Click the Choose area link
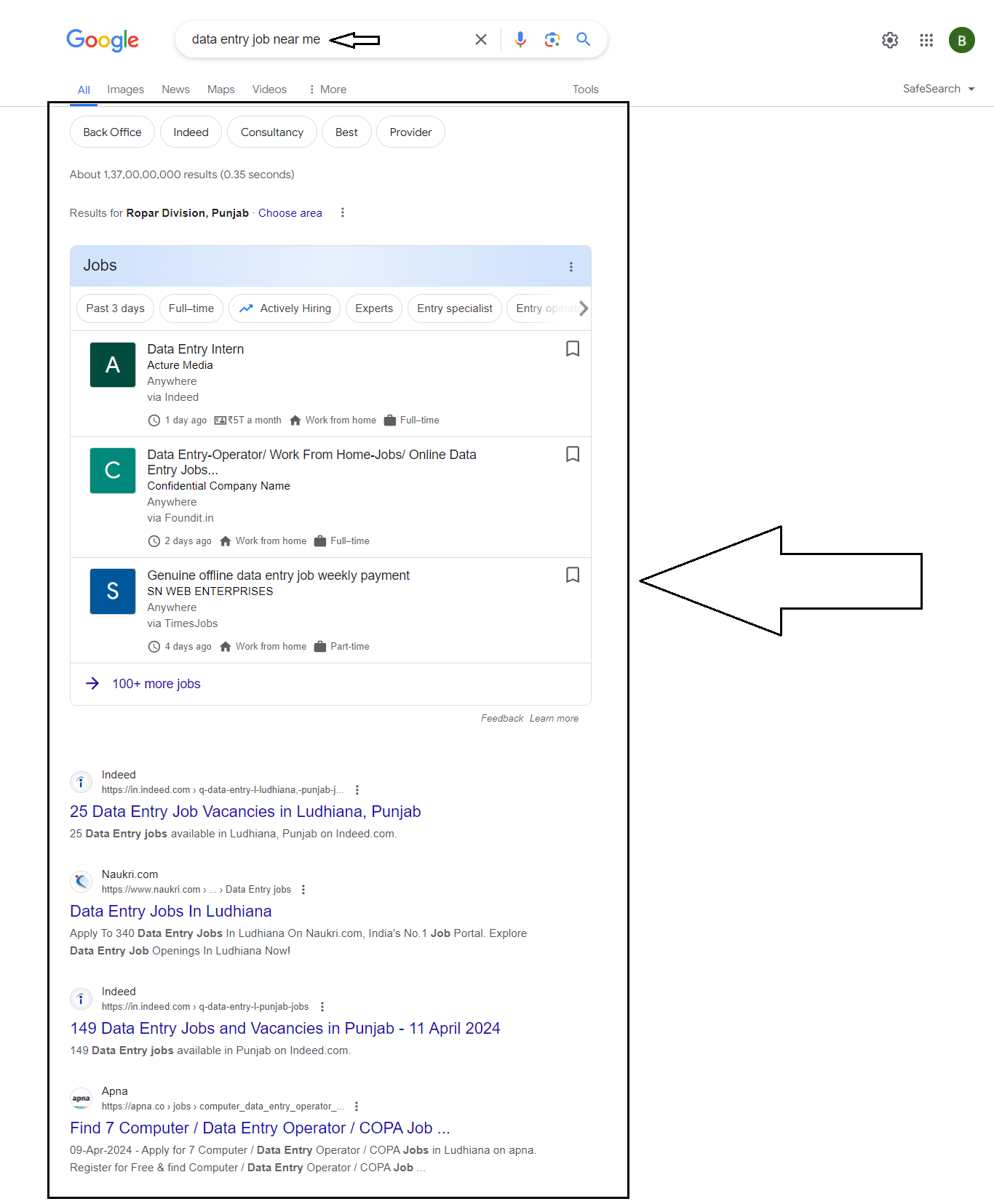 [x=290, y=213]
